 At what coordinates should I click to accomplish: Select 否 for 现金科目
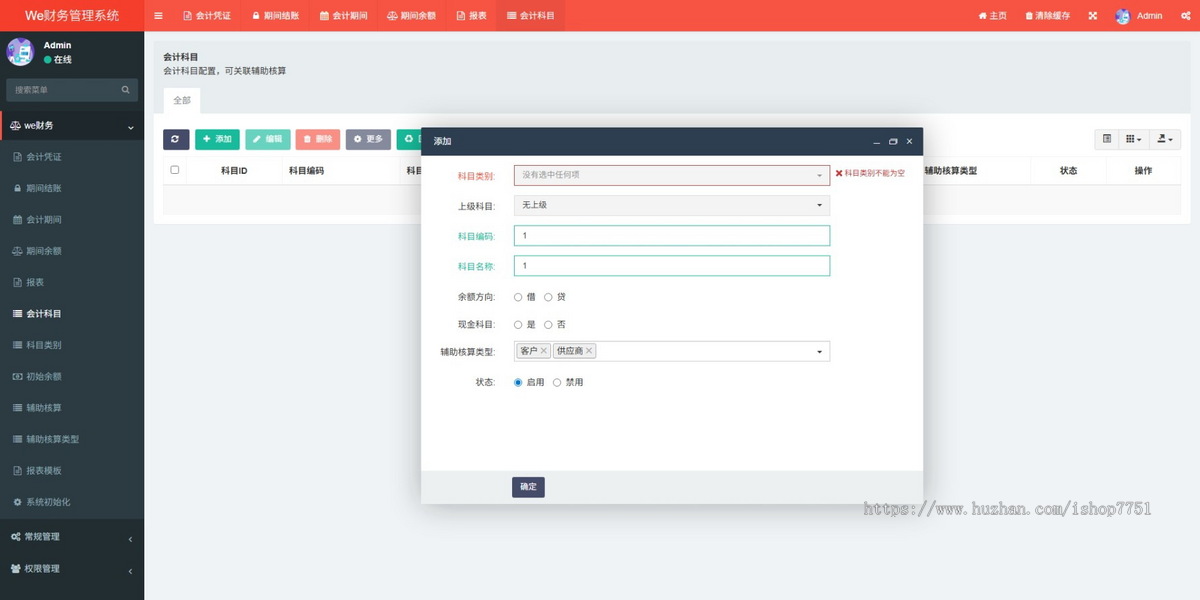click(548, 325)
